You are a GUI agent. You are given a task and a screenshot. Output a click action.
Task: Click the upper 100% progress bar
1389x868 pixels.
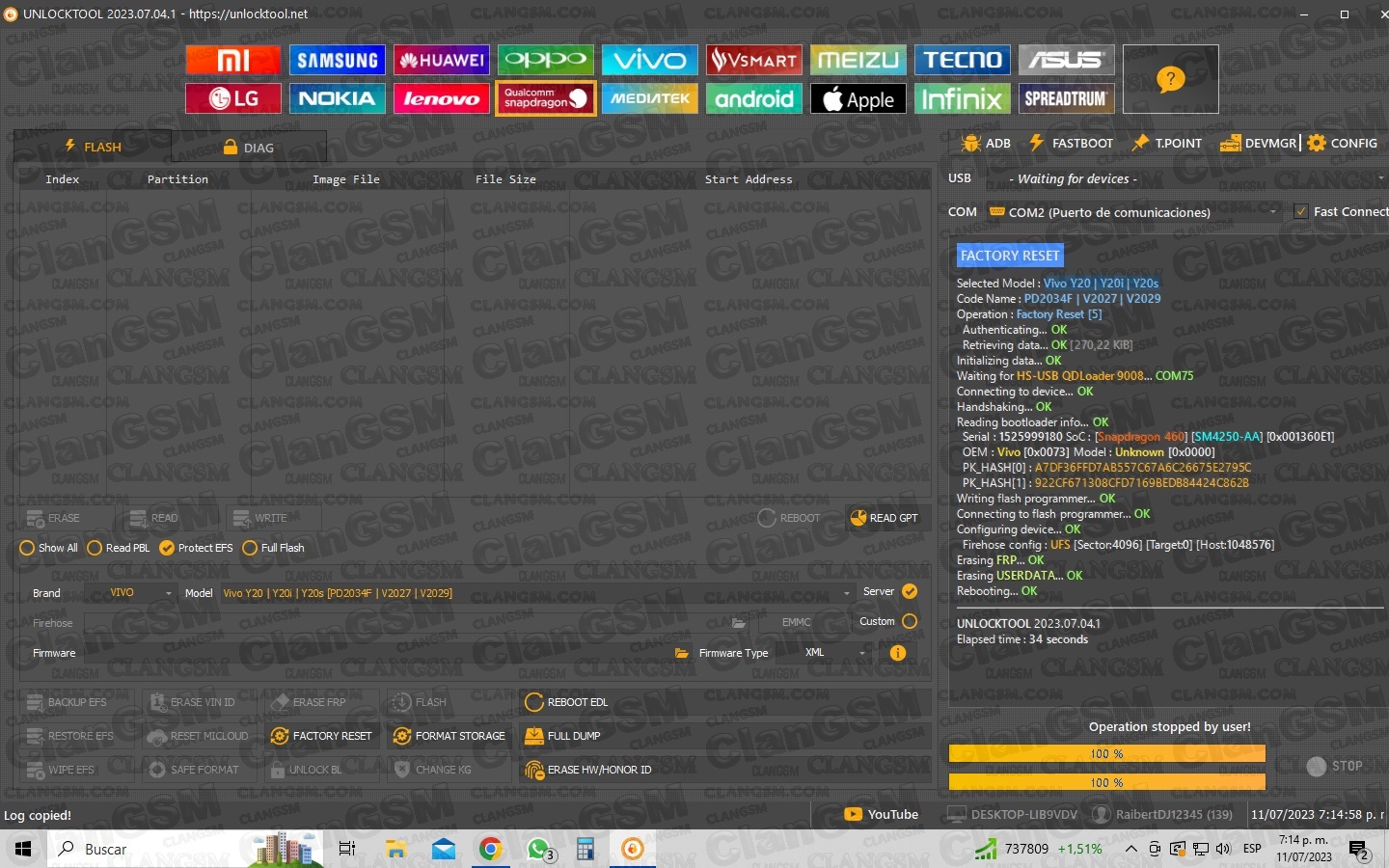tap(1106, 753)
